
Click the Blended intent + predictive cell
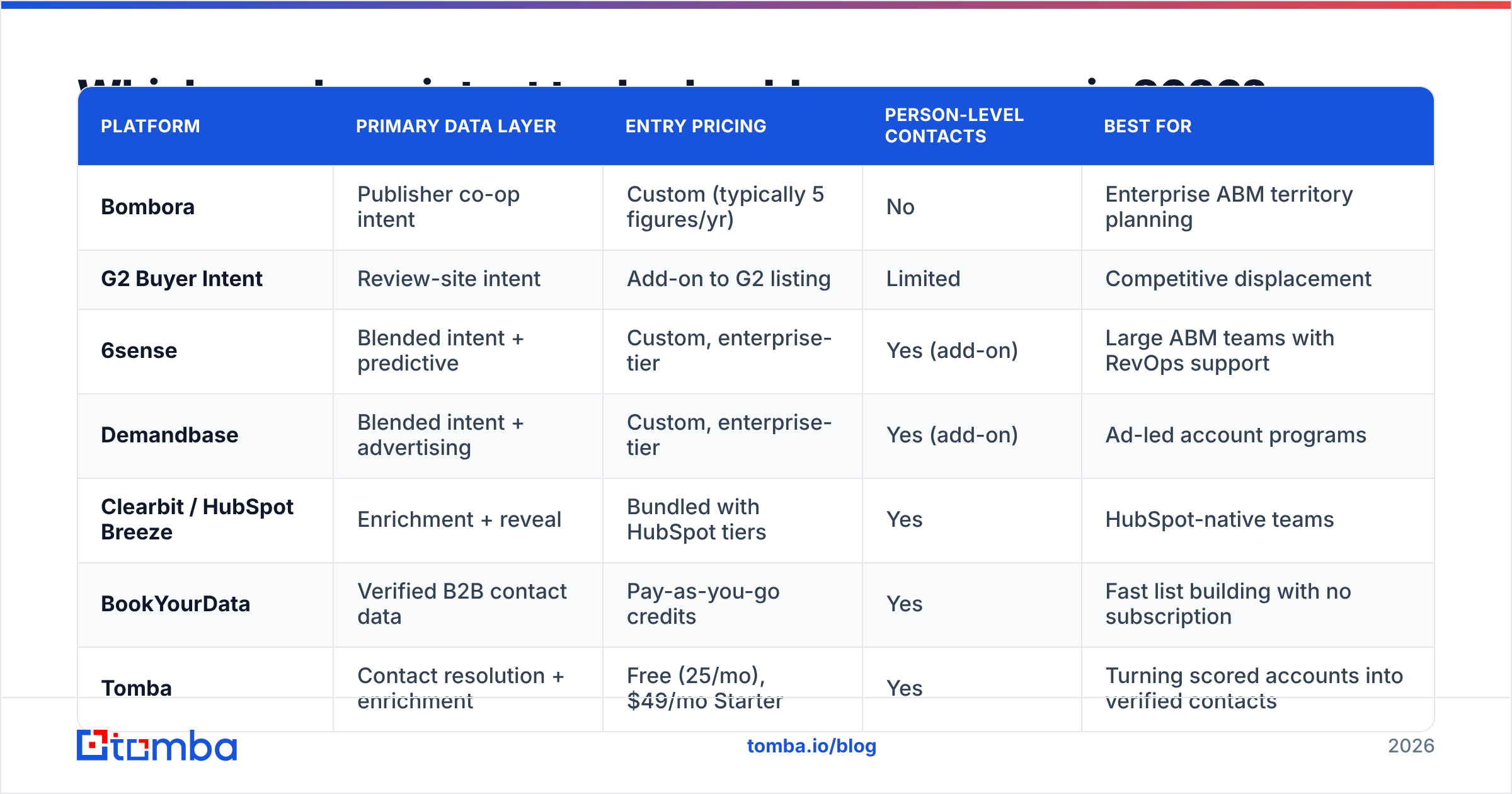pos(468,351)
